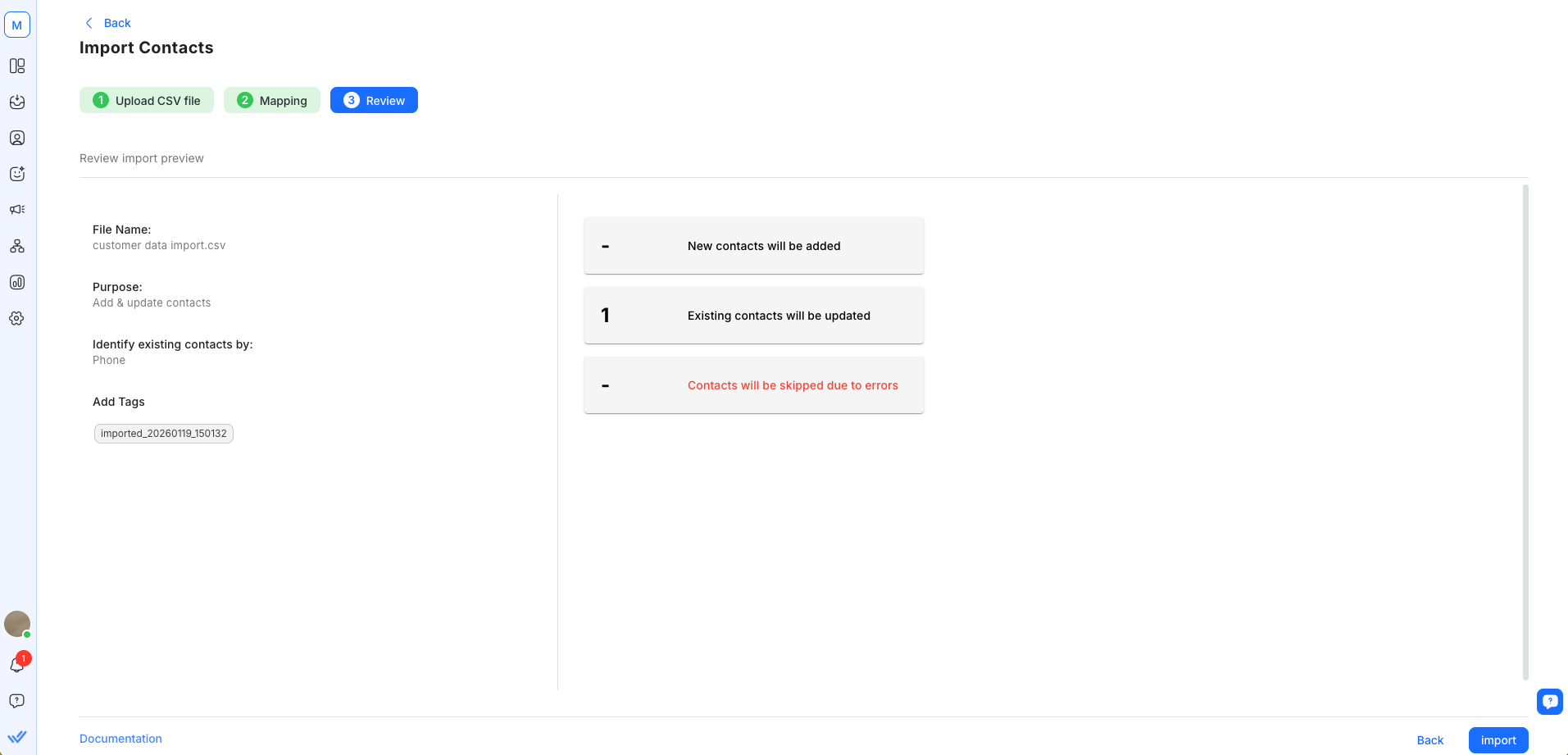Click the imported_20260119_150132 tag chip
Screen dimensions: 1568x755
point(164,434)
